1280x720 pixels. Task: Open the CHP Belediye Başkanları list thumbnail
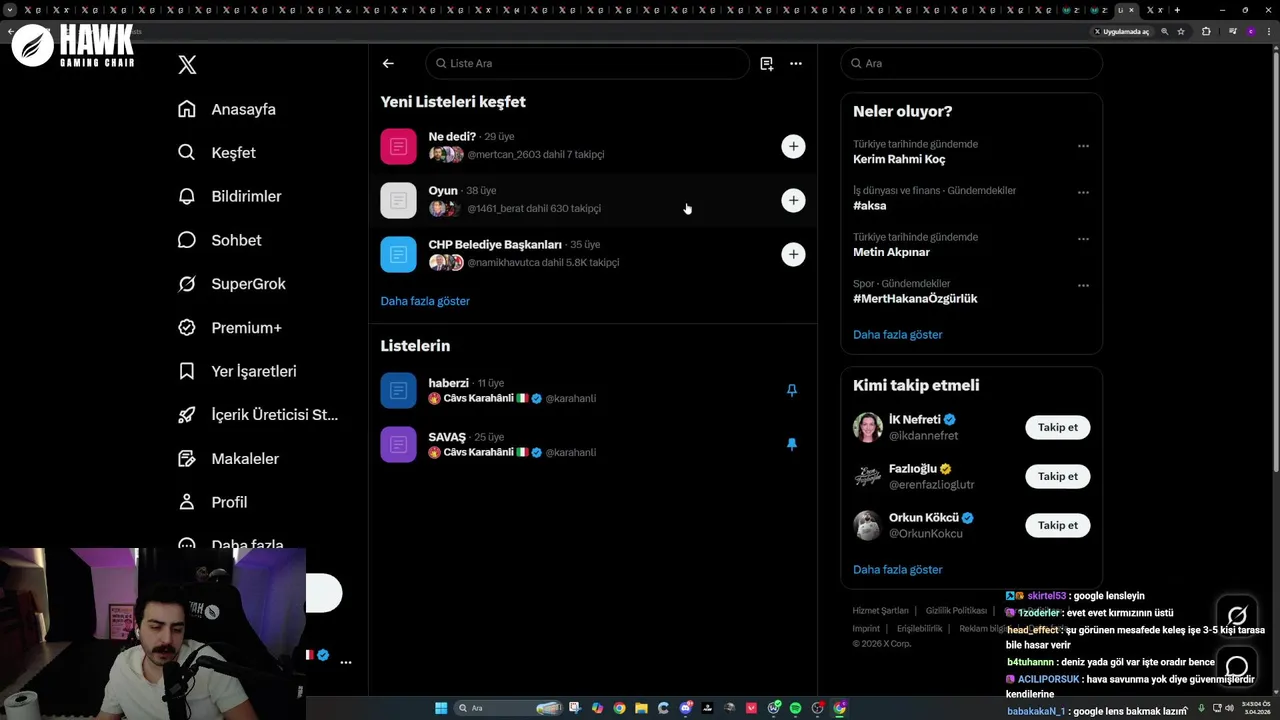[398, 254]
